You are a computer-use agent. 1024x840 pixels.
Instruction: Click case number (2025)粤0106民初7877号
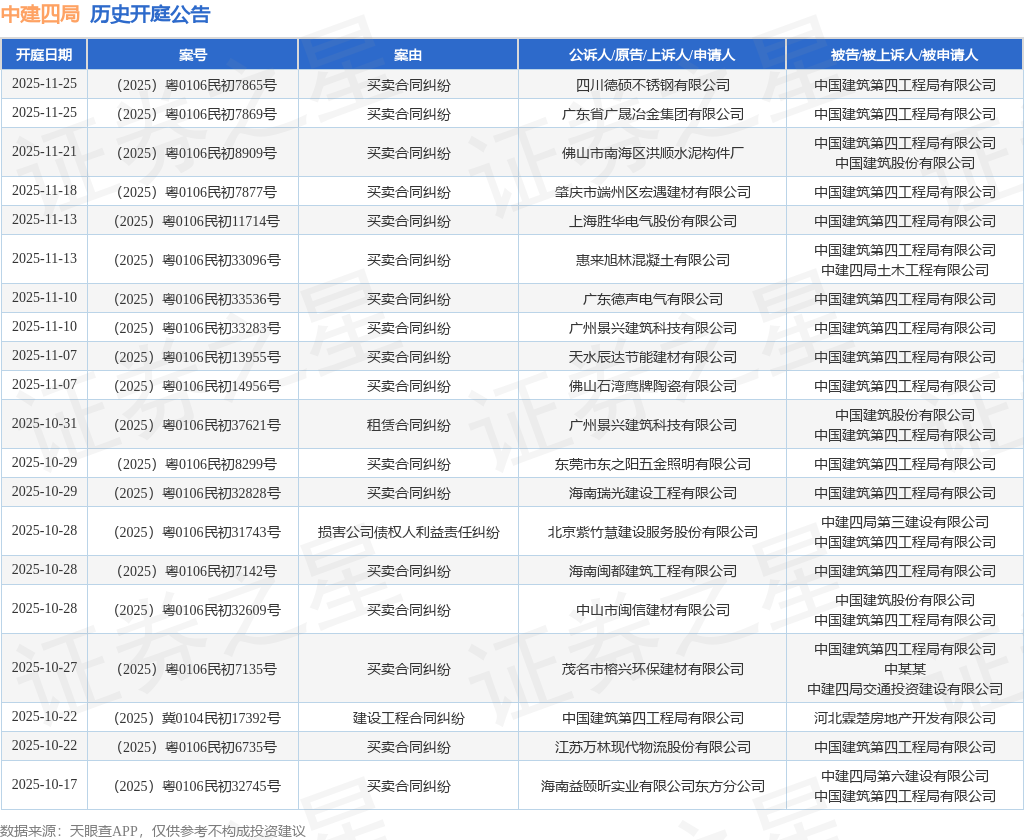[x=193, y=192]
